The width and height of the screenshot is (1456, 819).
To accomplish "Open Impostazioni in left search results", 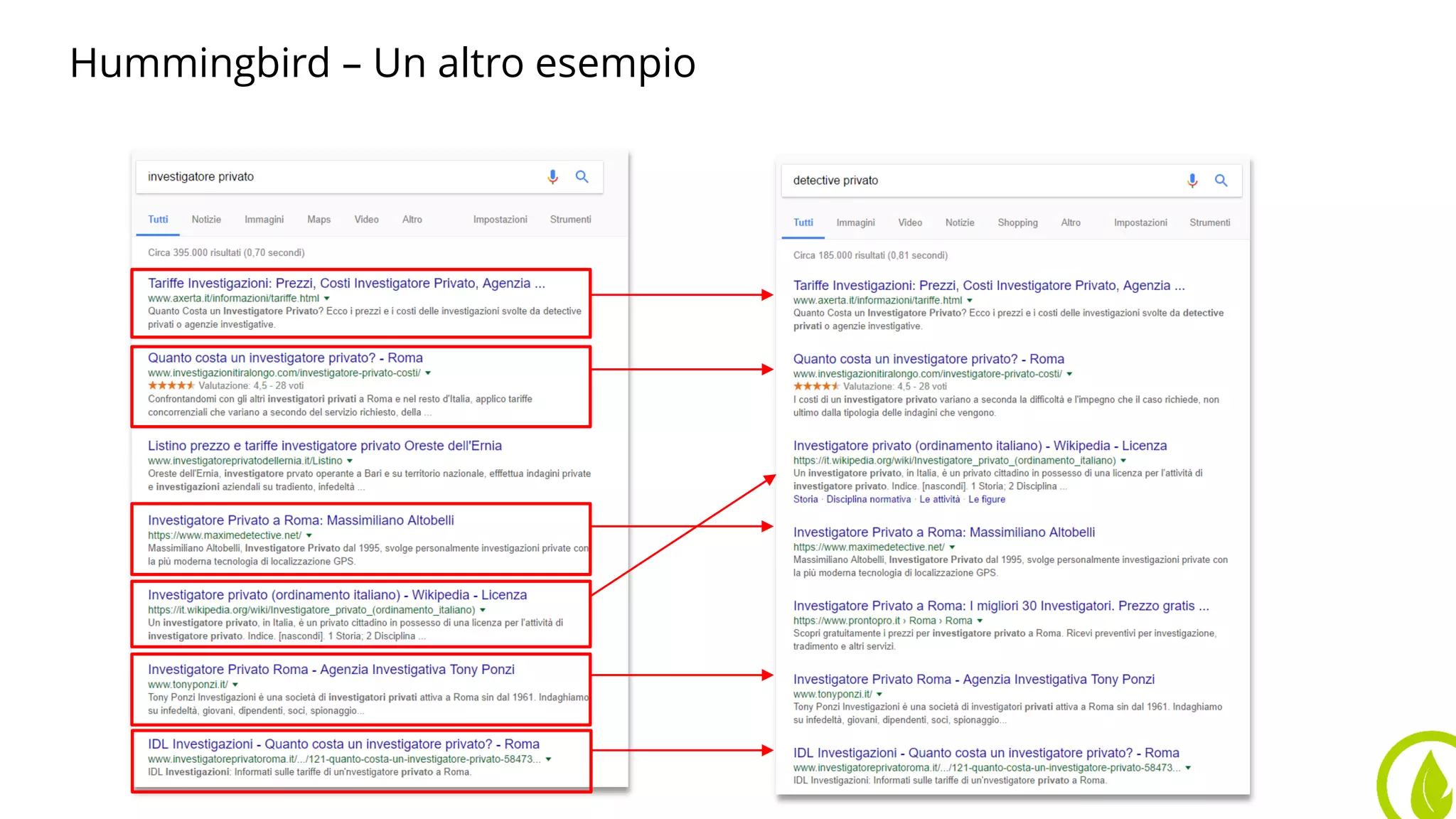I will [x=500, y=220].
